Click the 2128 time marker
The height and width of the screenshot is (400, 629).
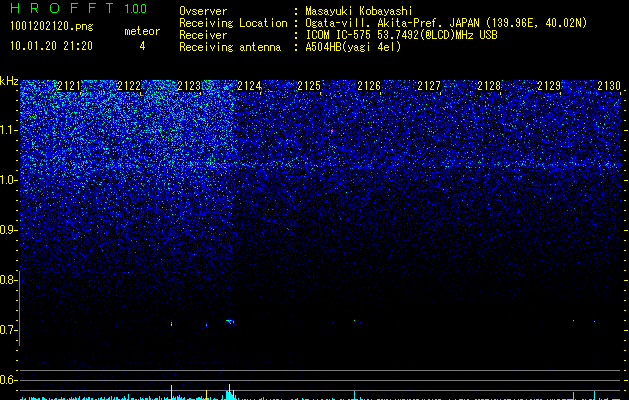pos(489,86)
